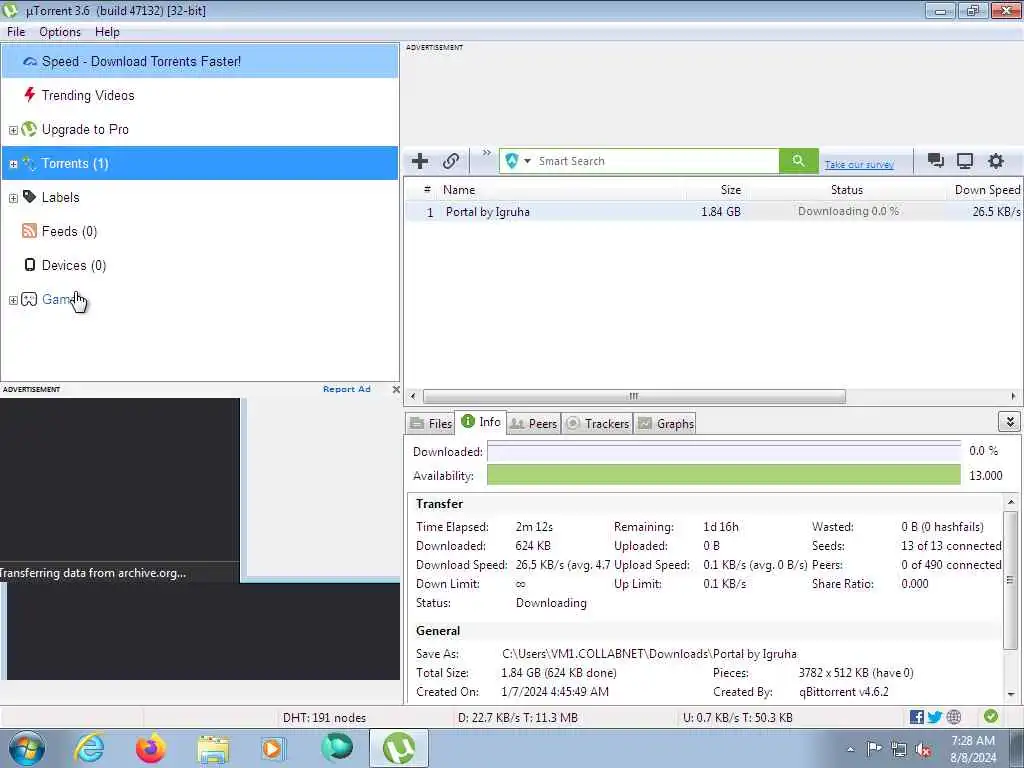This screenshot has height=768, width=1024.
Task: Expand hidden toolbar buttons chevron
Action: 487,153
